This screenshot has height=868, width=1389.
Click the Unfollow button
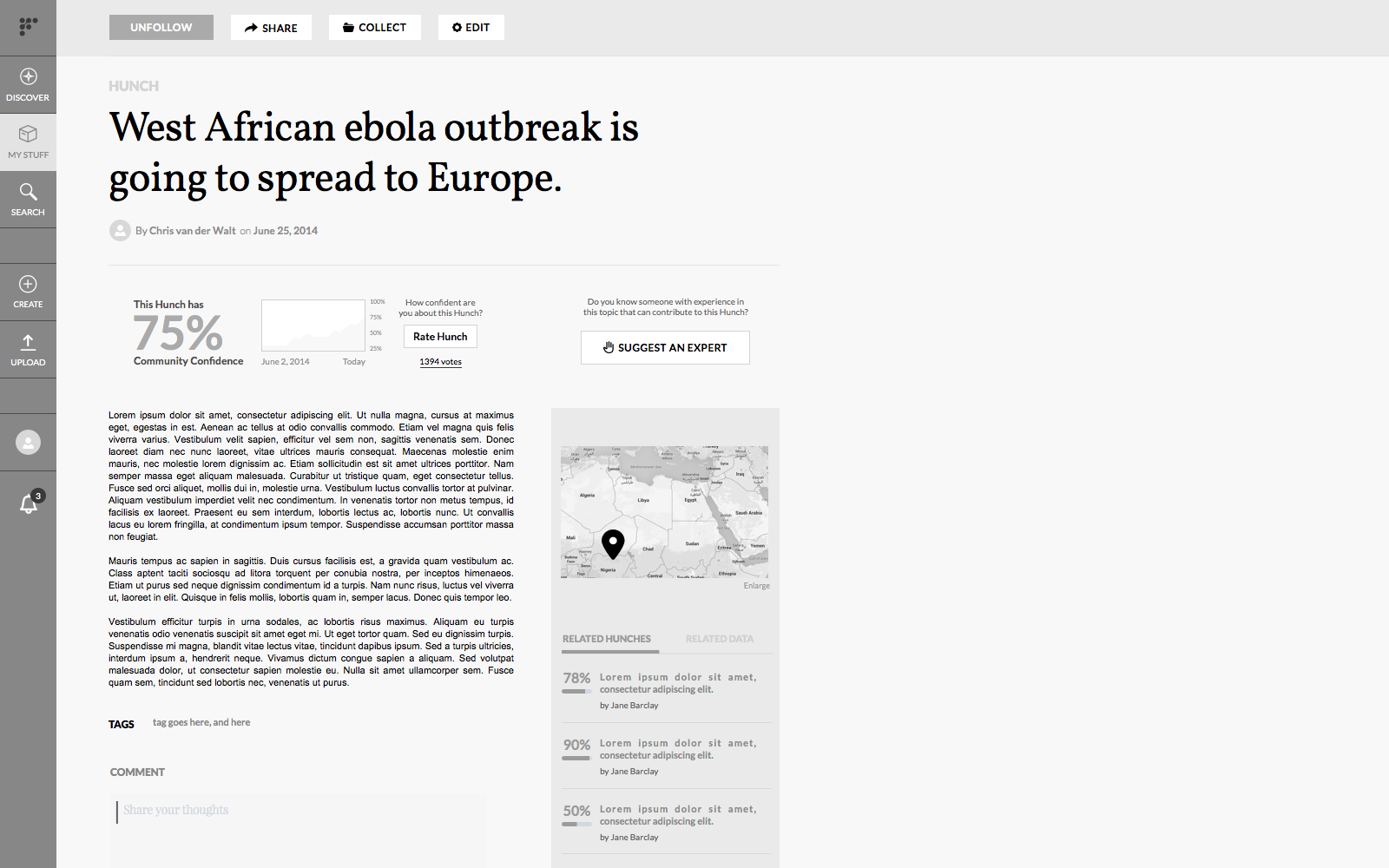(x=161, y=28)
